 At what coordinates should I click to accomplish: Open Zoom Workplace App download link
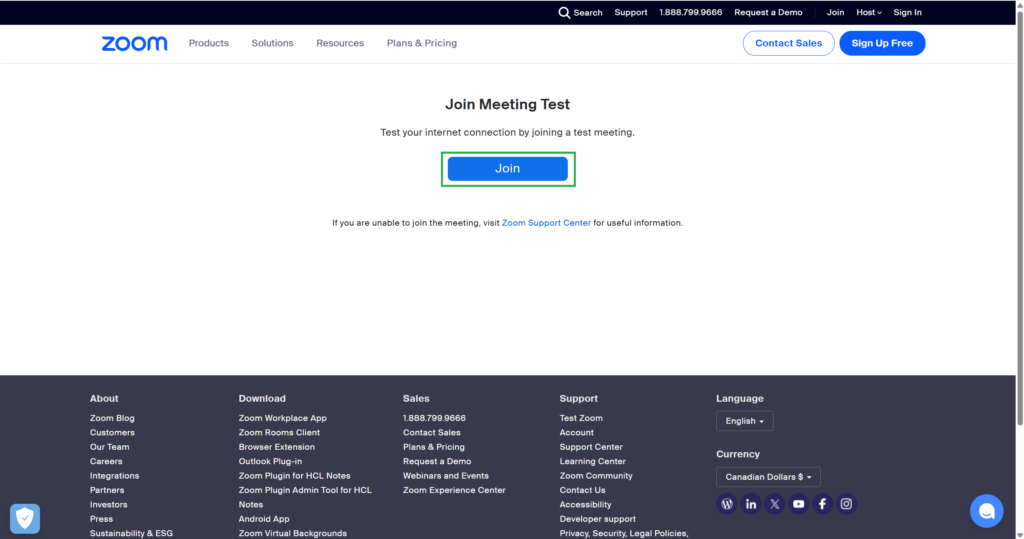[x=283, y=418]
